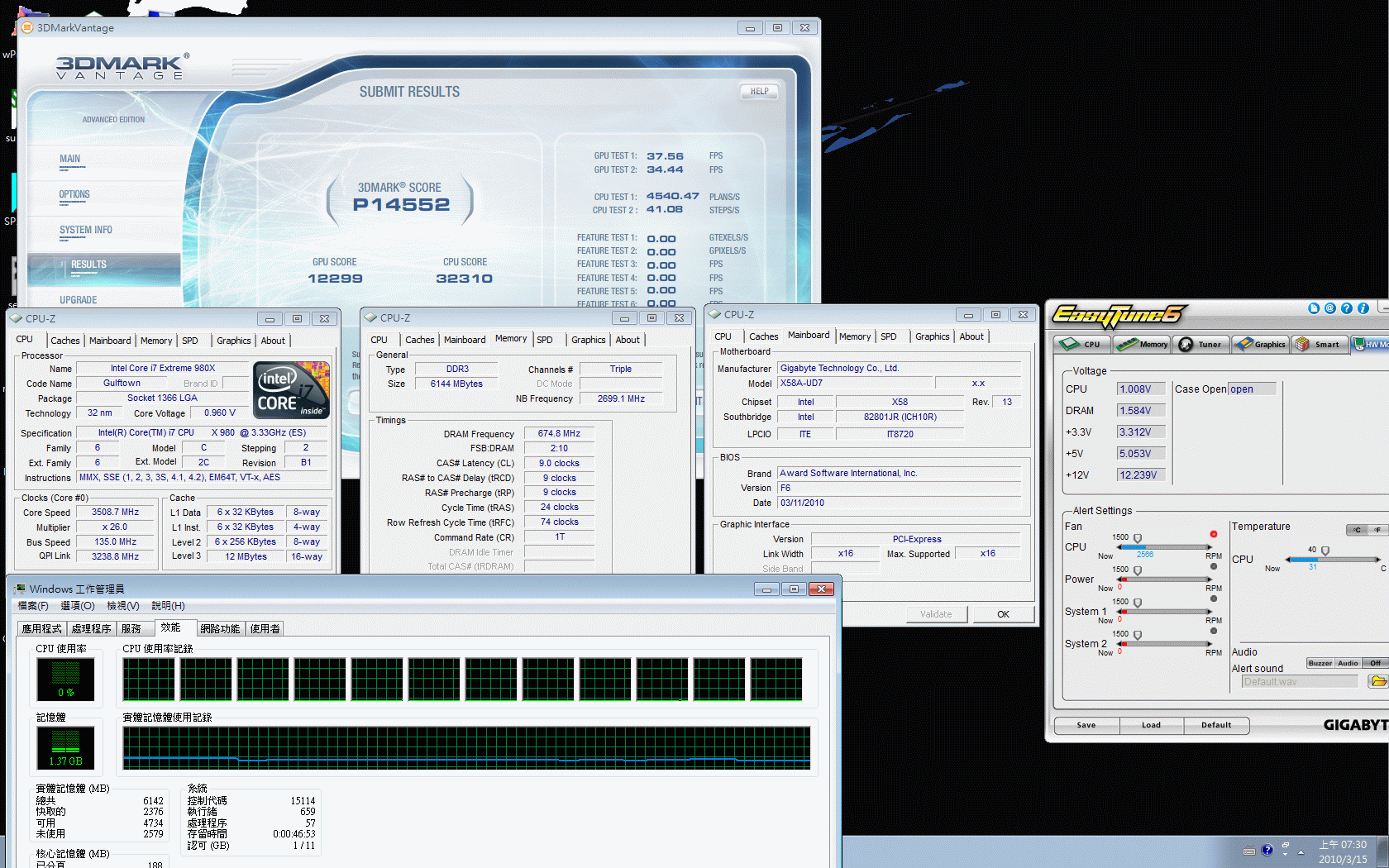Click the keyboard IME icon in the tray

tap(1249, 851)
